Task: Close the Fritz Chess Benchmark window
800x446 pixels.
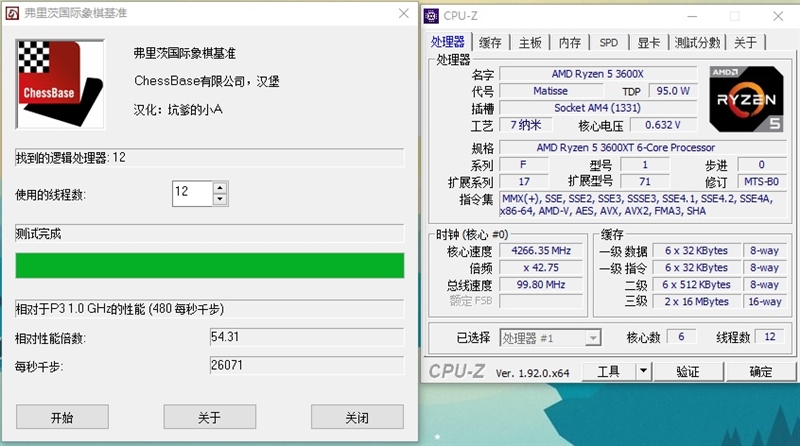Action: 404,13
